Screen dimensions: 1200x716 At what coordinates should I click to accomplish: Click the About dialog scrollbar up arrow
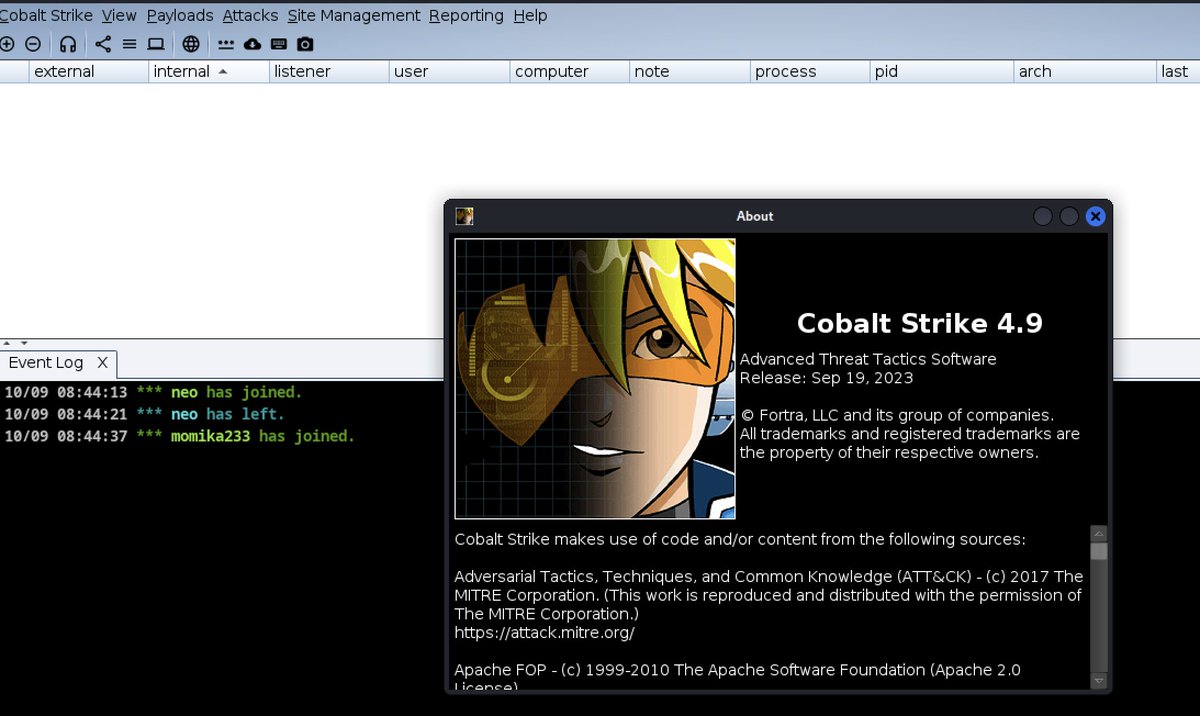[1099, 534]
